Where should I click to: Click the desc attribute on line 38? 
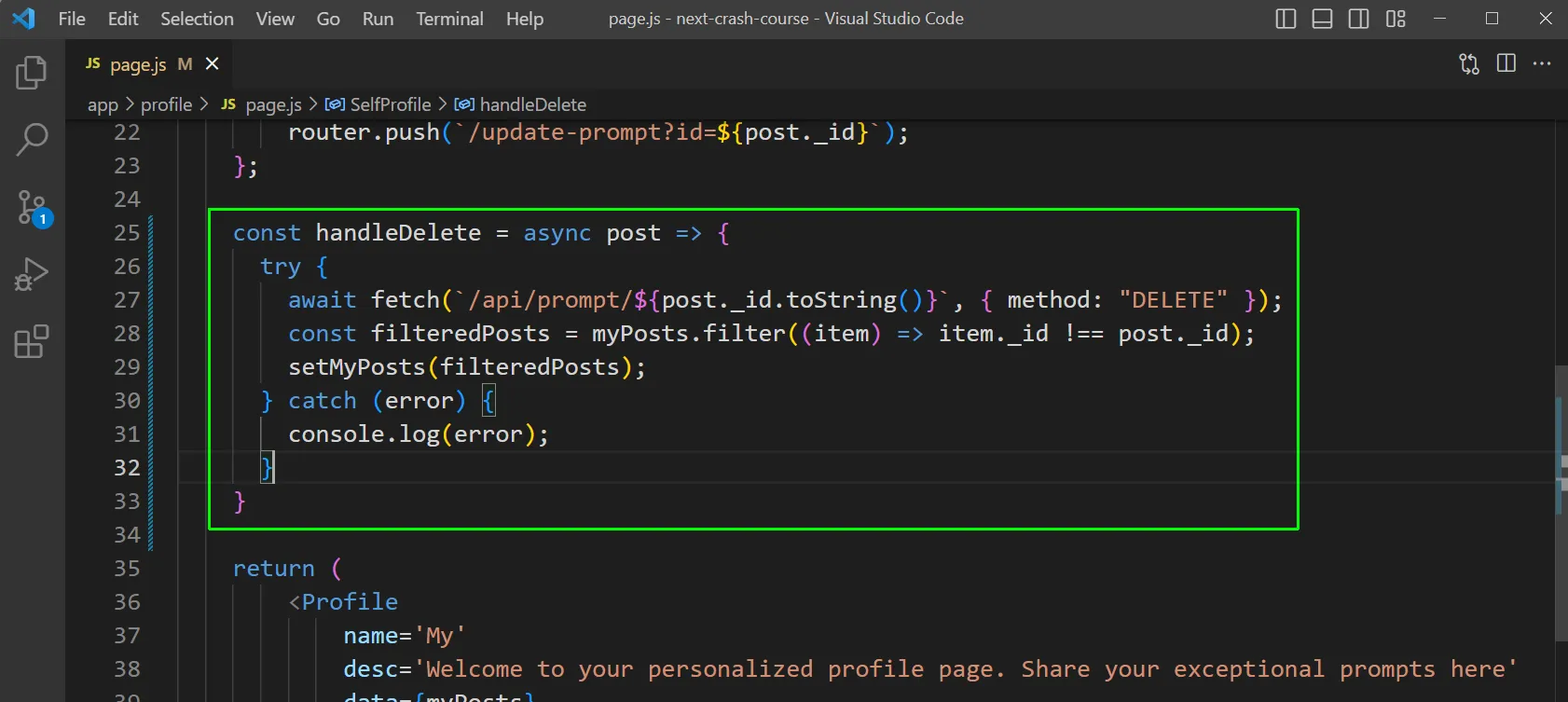pos(371,669)
